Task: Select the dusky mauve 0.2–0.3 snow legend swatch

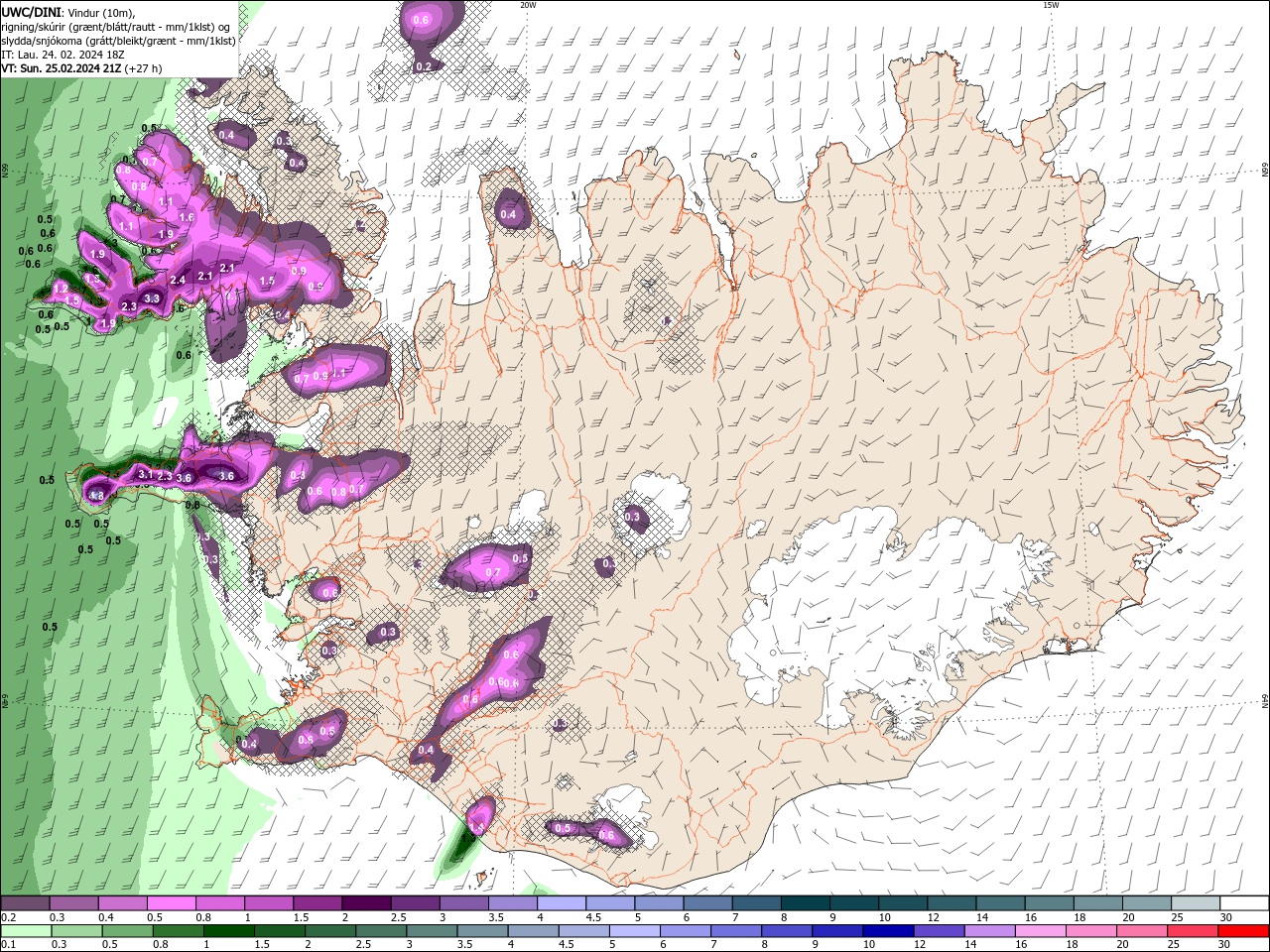Action: (x=25, y=903)
